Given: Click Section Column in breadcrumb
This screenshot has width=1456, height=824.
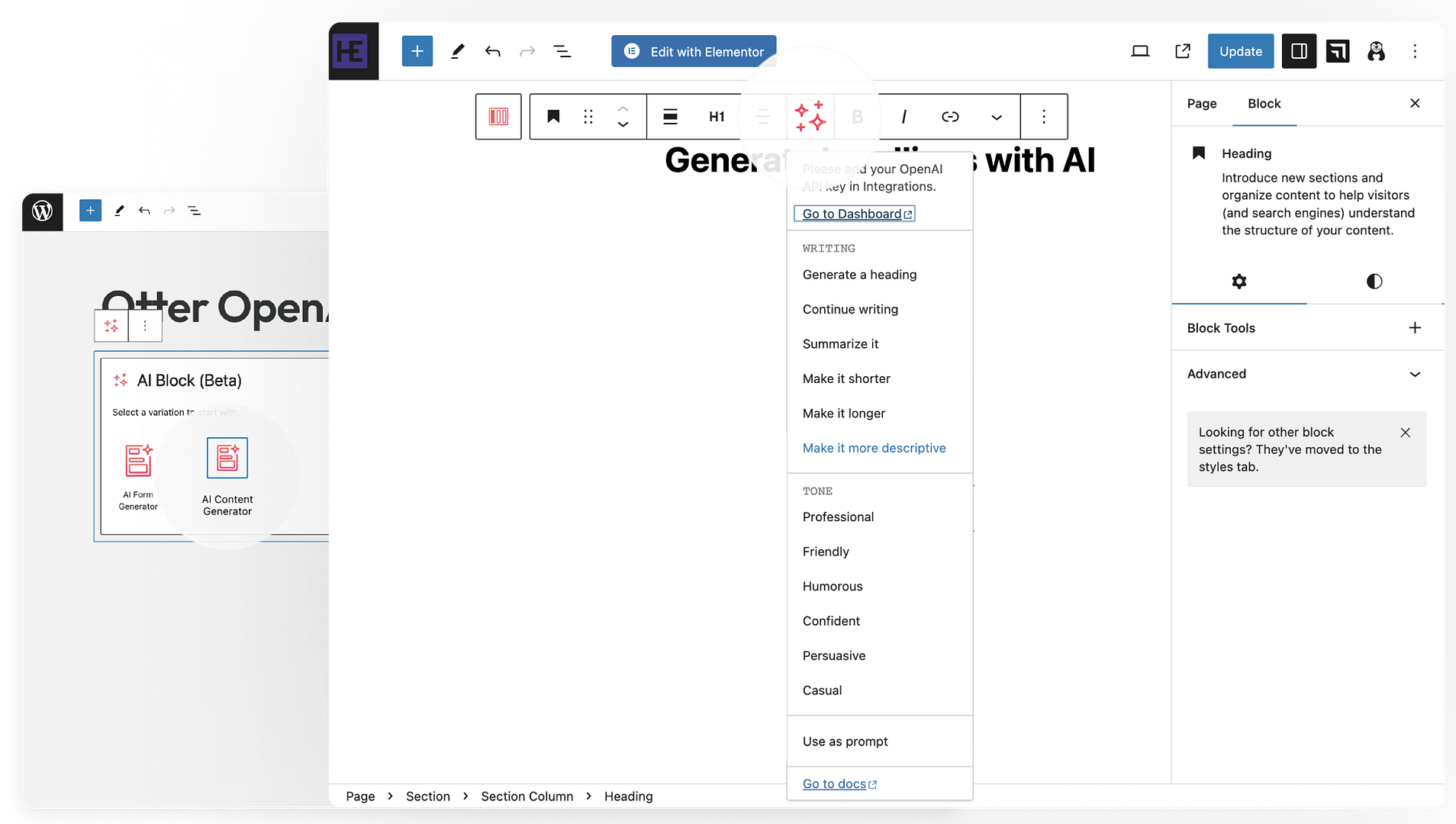Looking at the screenshot, I should coord(527,797).
